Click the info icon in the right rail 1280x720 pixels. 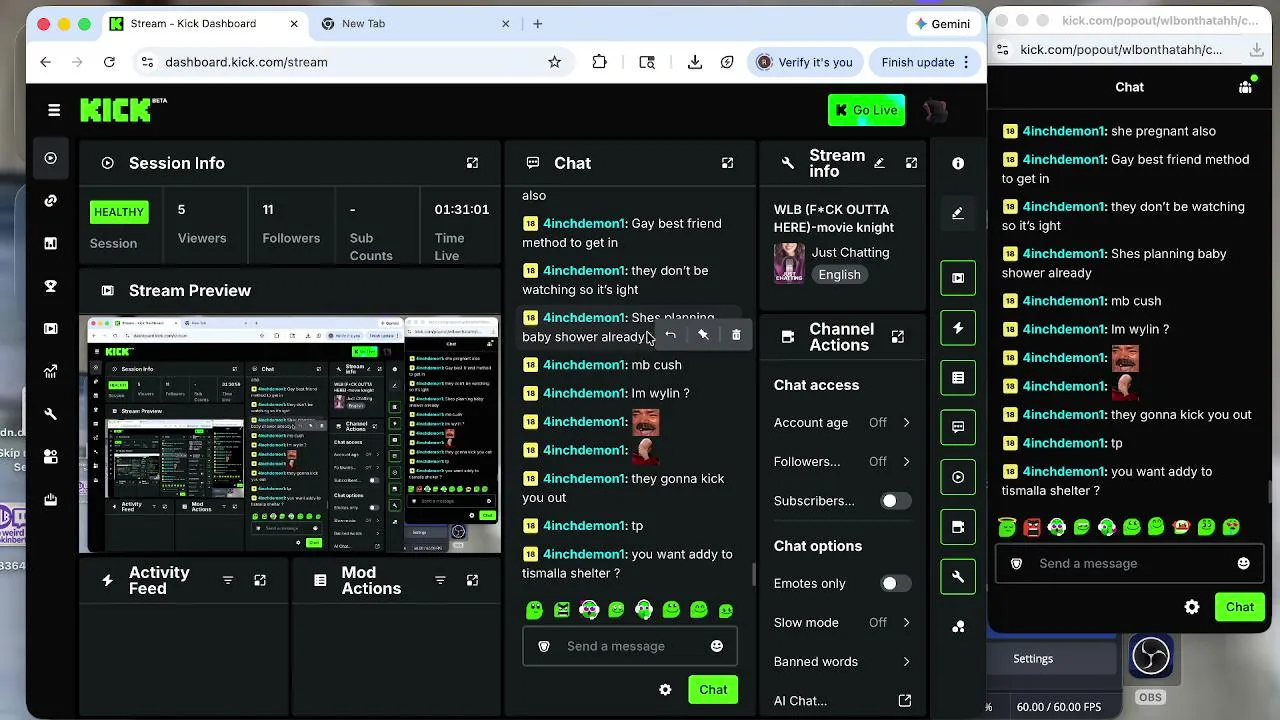click(x=958, y=163)
